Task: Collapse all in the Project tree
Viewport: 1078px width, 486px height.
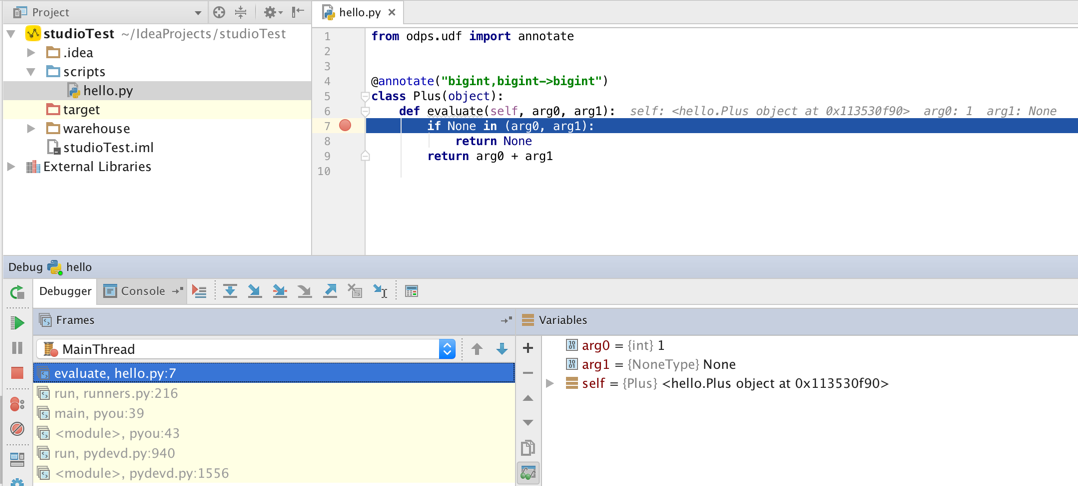Action: (241, 12)
